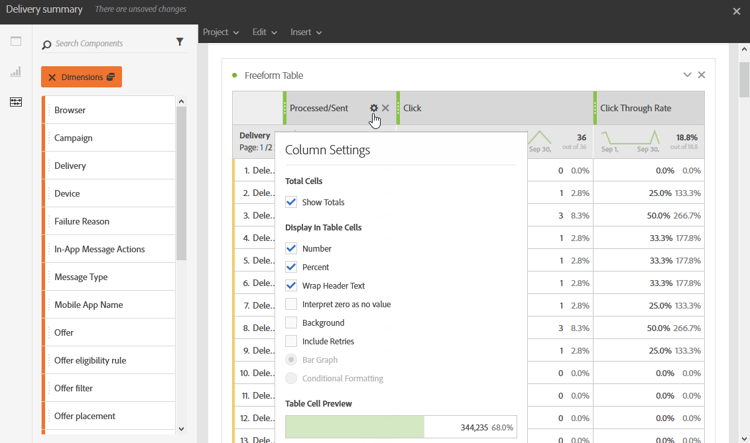Toggle the Include Retries checkbox

291,341
